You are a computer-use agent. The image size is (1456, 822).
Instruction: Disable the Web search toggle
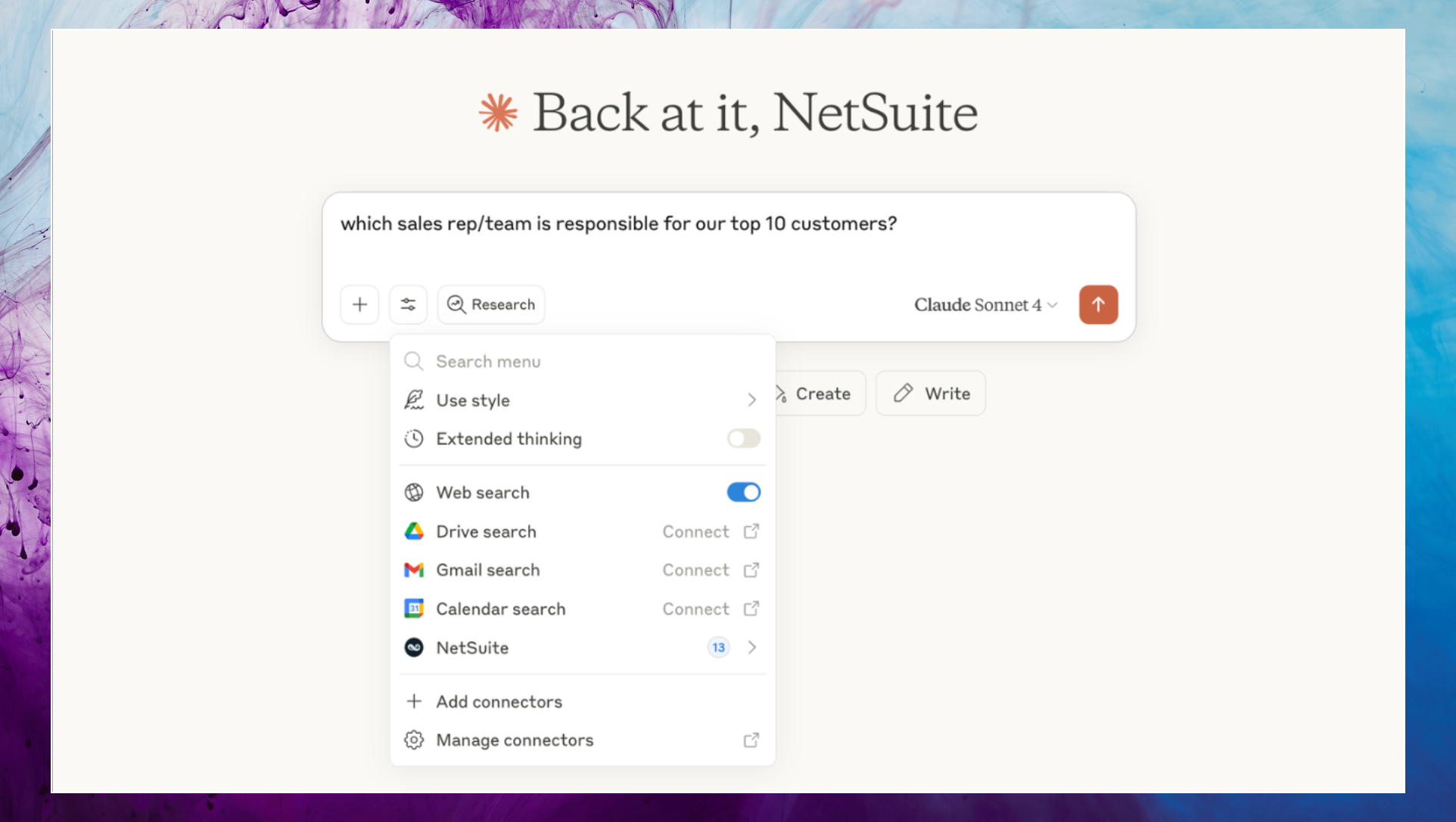pos(743,492)
